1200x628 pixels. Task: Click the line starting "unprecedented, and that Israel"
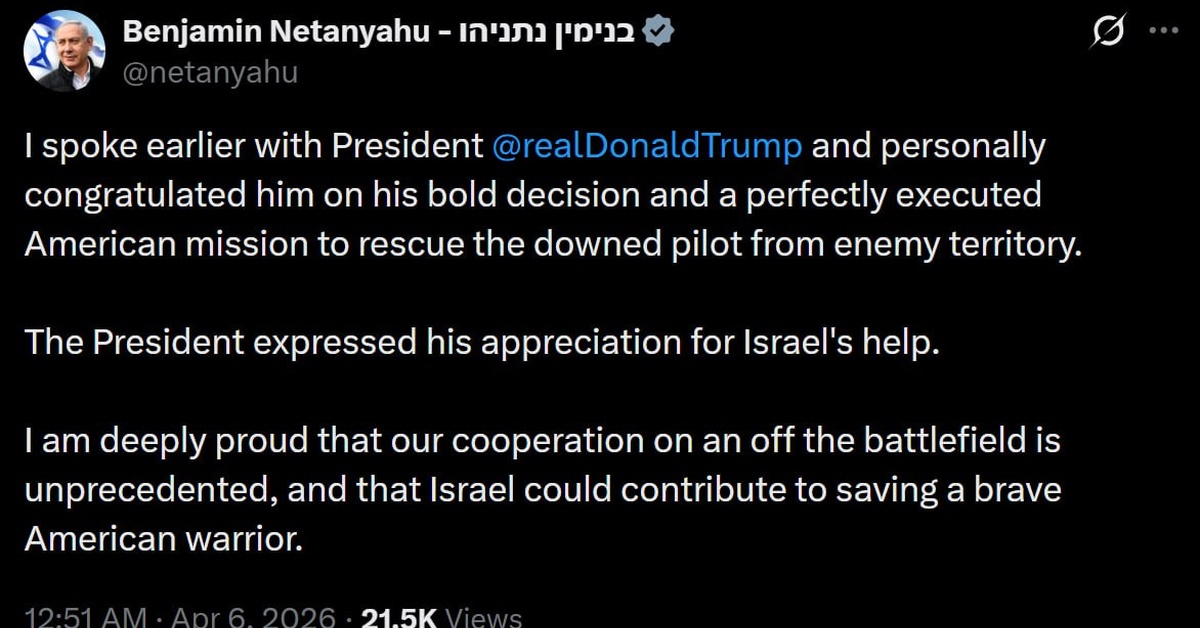(x=542, y=489)
